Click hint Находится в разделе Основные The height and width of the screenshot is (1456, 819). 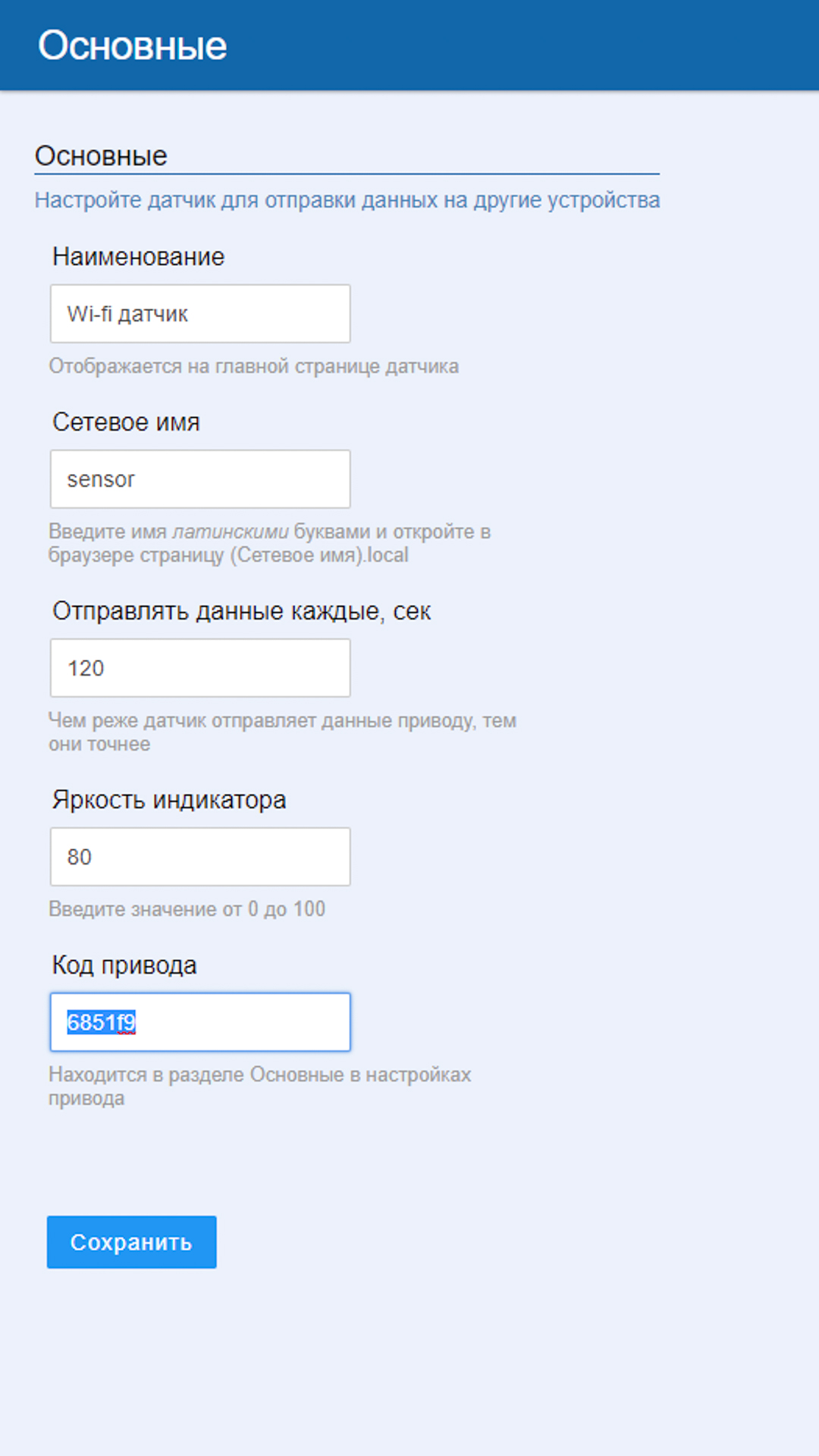[x=259, y=1075]
